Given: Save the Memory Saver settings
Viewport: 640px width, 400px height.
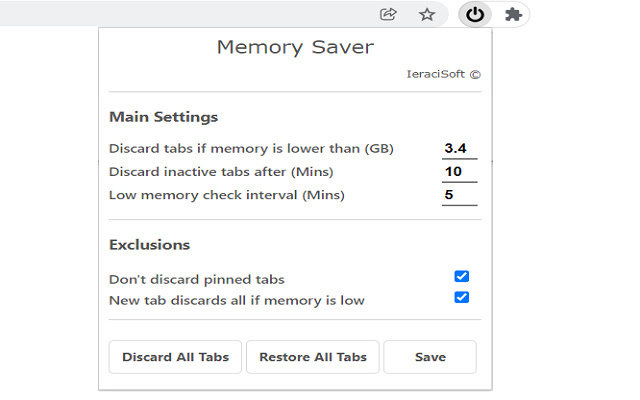Looking at the screenshot, I should point(430,357).
